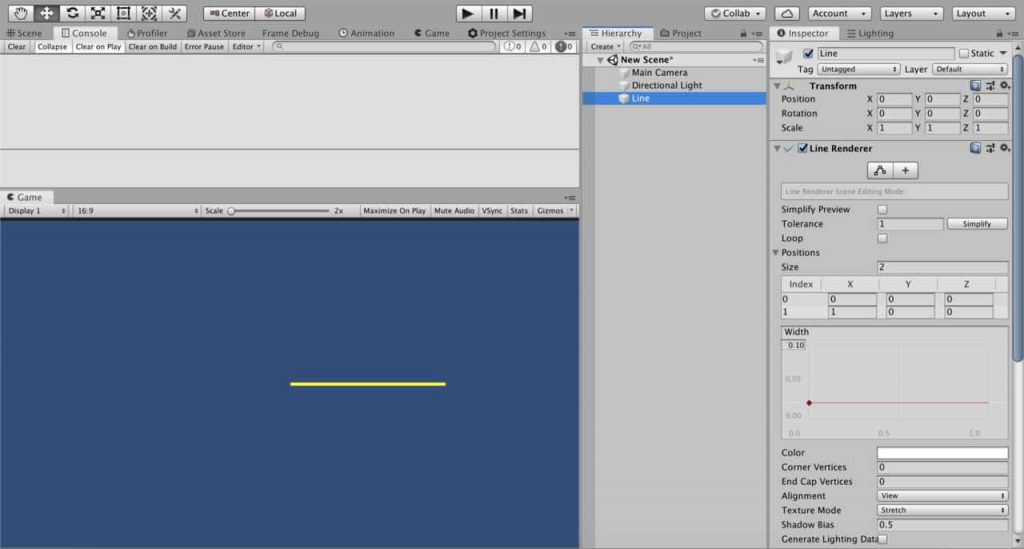The image size is (1024, 549).
Task: Collapse the New Scene tree
Action: [600, 60]
